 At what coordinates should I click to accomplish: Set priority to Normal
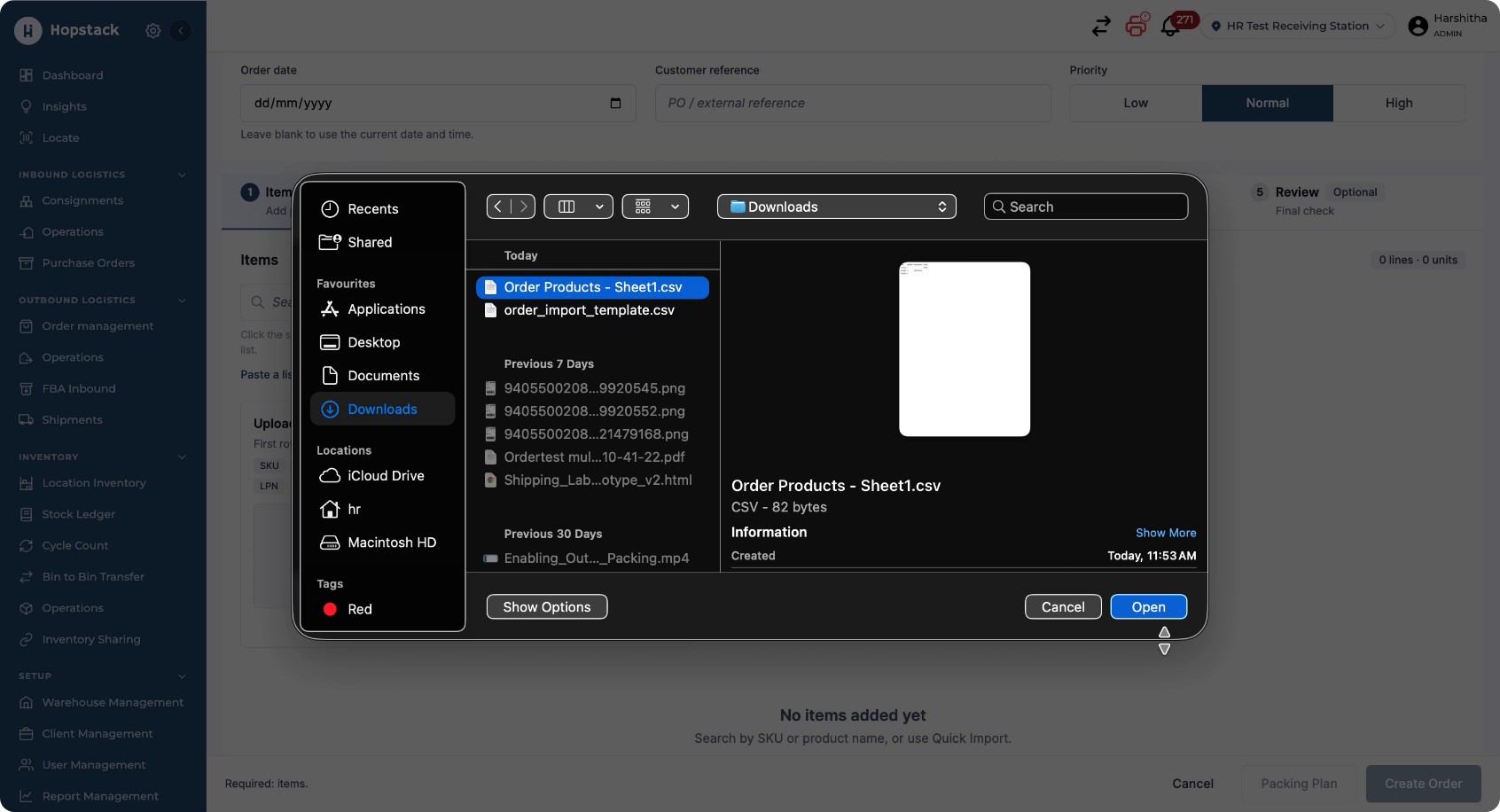tap(1267, 103)
